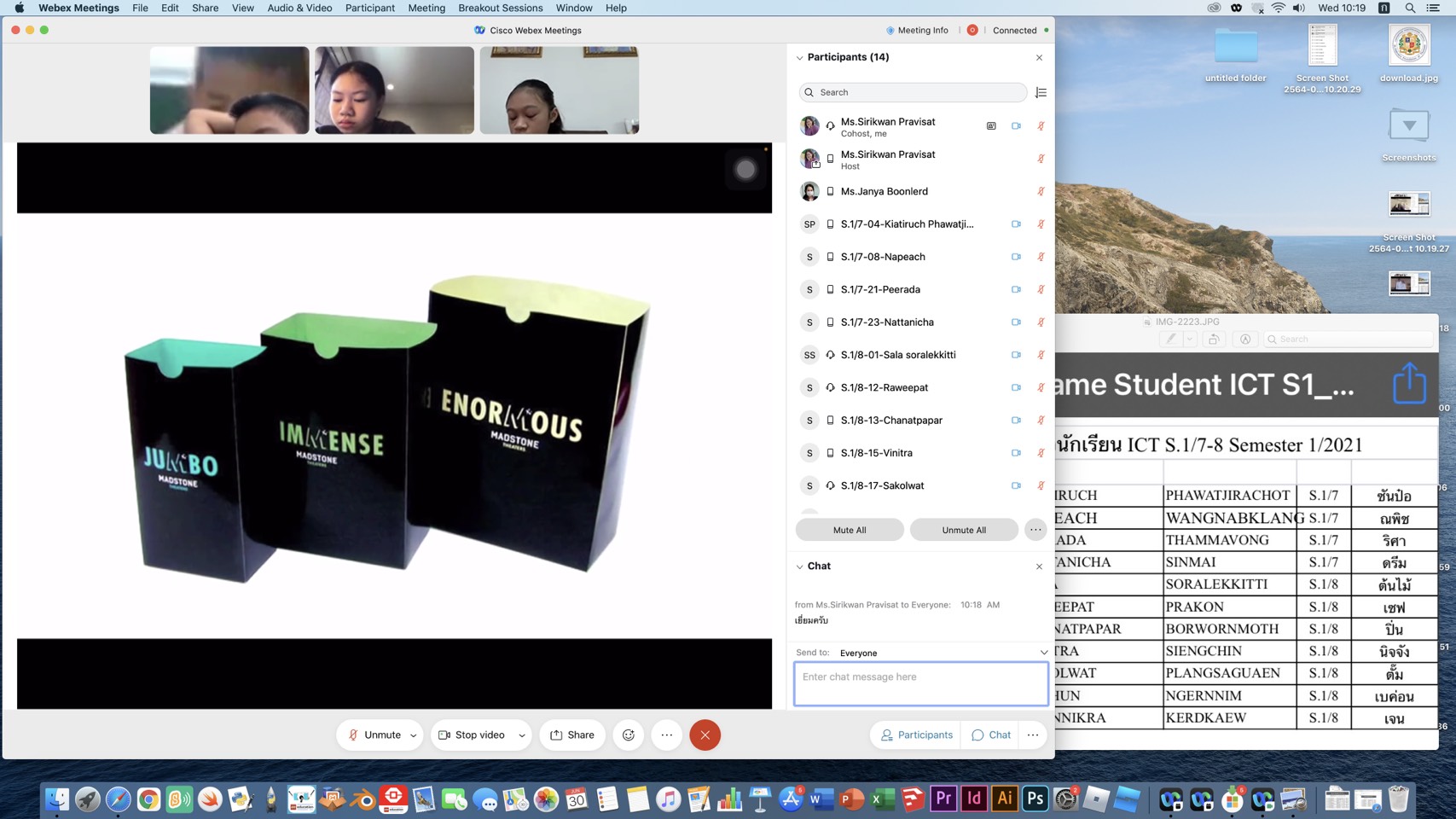Open the Share menu in menu bar
The image size is (1456, 819).
pyautogui.click(x=205, y=8)
